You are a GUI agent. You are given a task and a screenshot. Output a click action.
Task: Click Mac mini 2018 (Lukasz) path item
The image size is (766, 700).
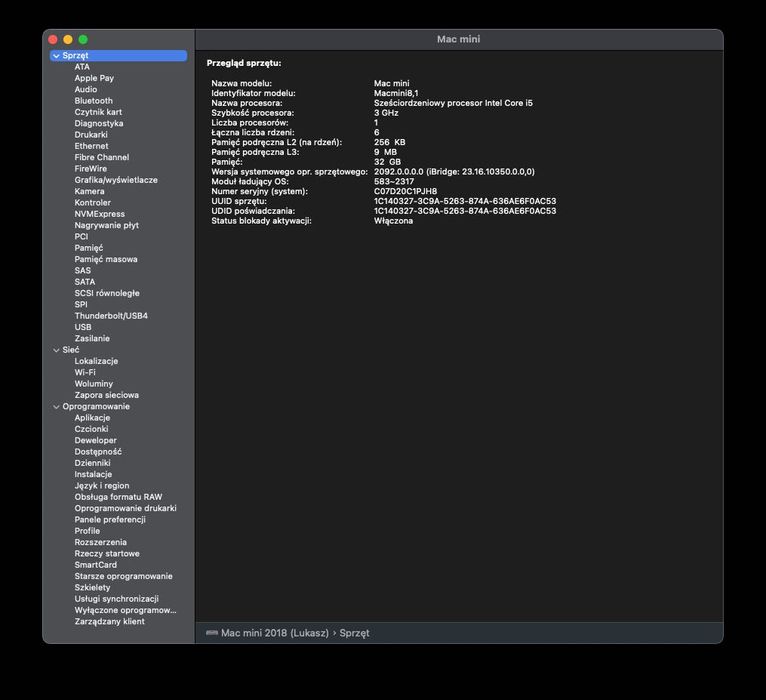coord(275,633)
